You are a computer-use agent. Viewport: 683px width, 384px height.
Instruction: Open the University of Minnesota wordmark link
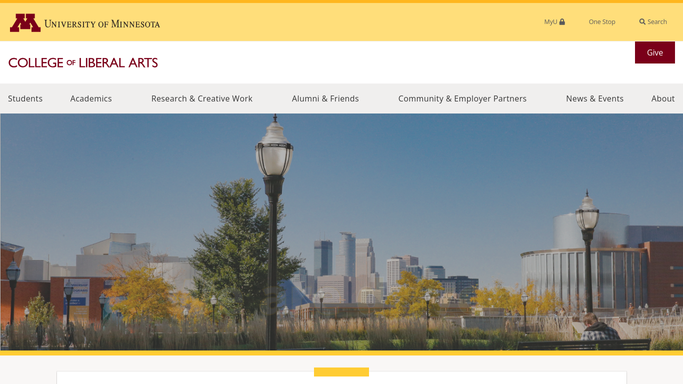(102, 24)
